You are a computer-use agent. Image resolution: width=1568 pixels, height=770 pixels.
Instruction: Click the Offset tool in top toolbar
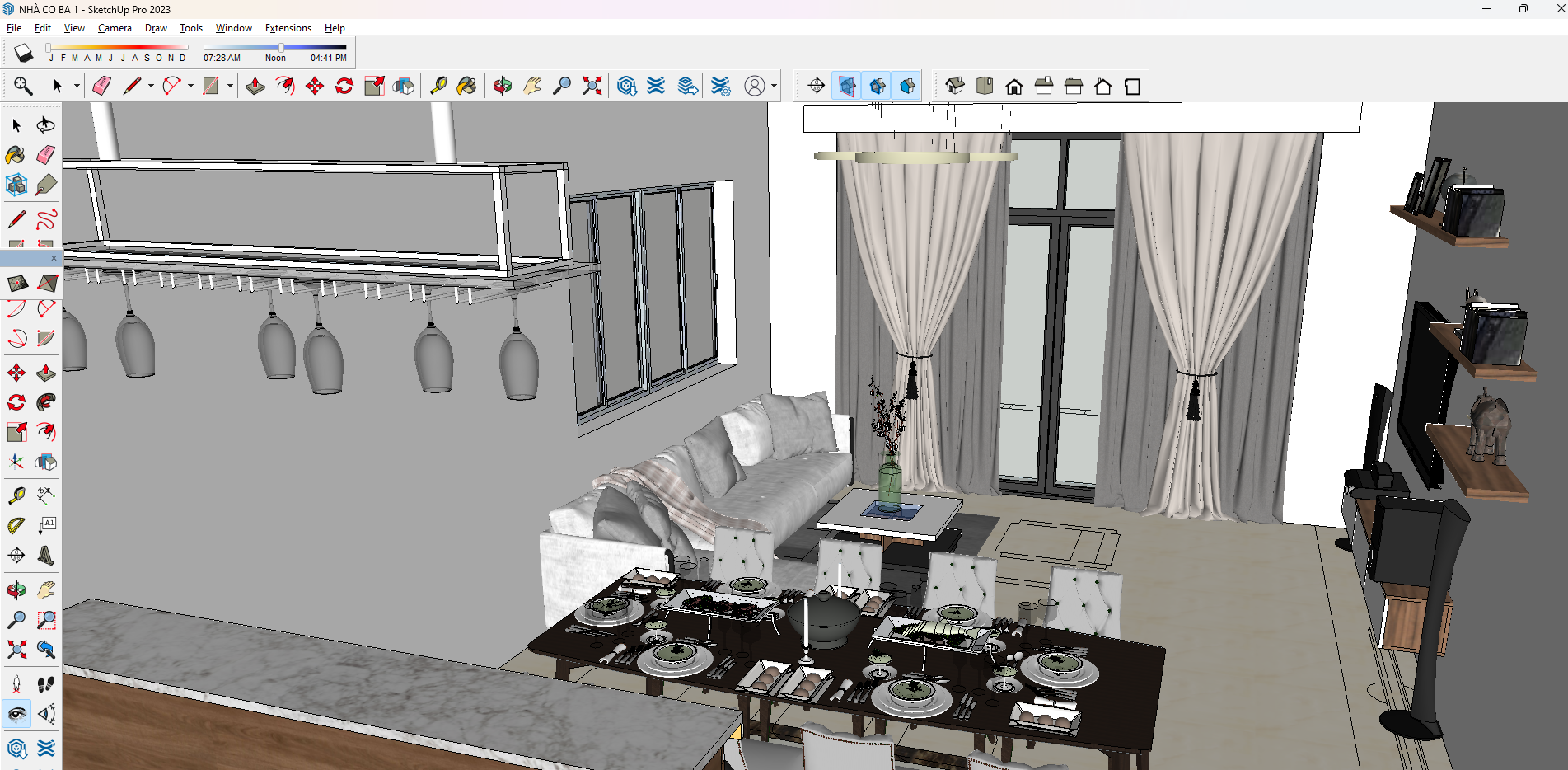[285, 86]
